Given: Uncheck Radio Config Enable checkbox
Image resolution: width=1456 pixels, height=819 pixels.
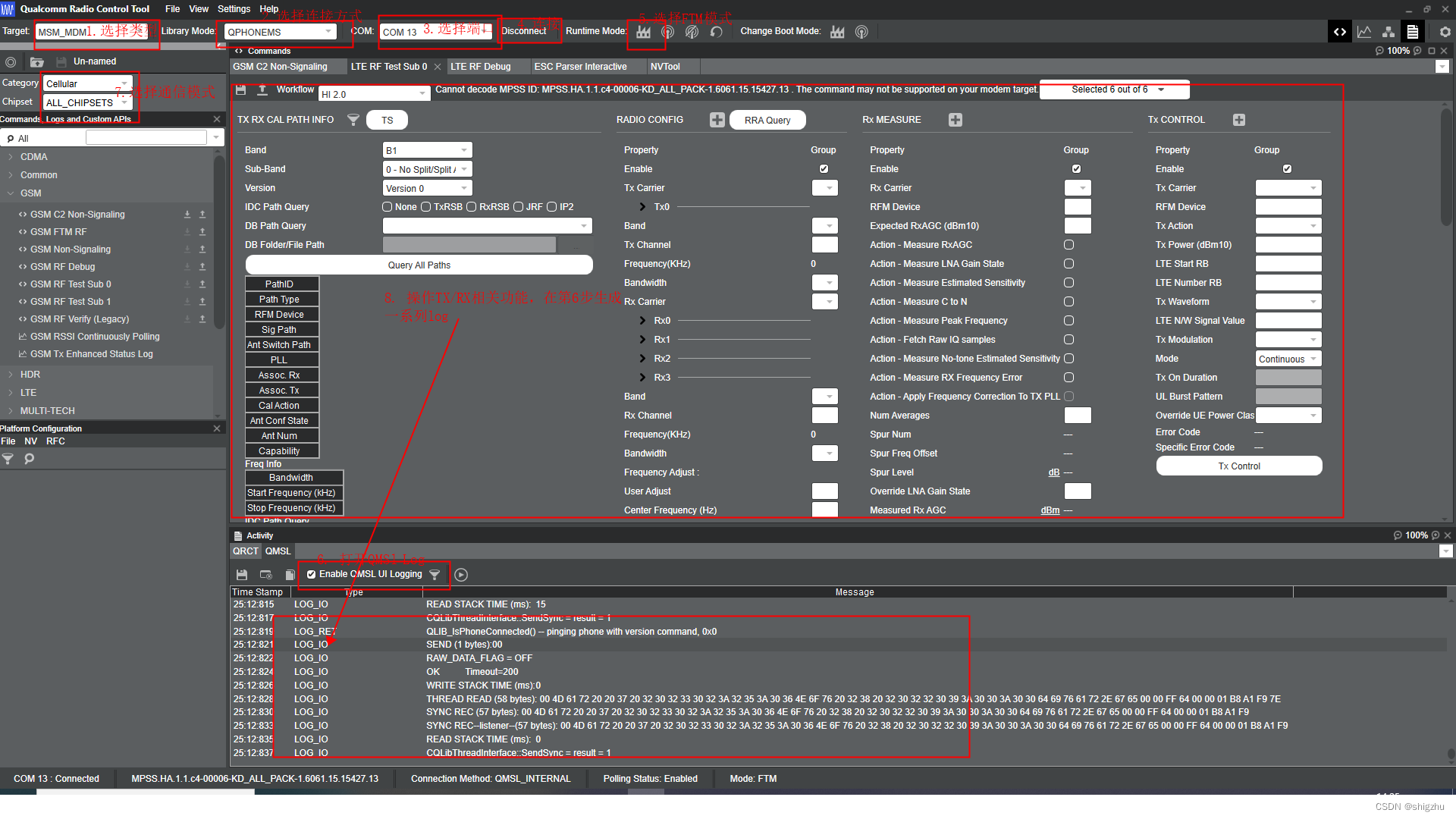Looking at the screenshot, I should point(824,169).
